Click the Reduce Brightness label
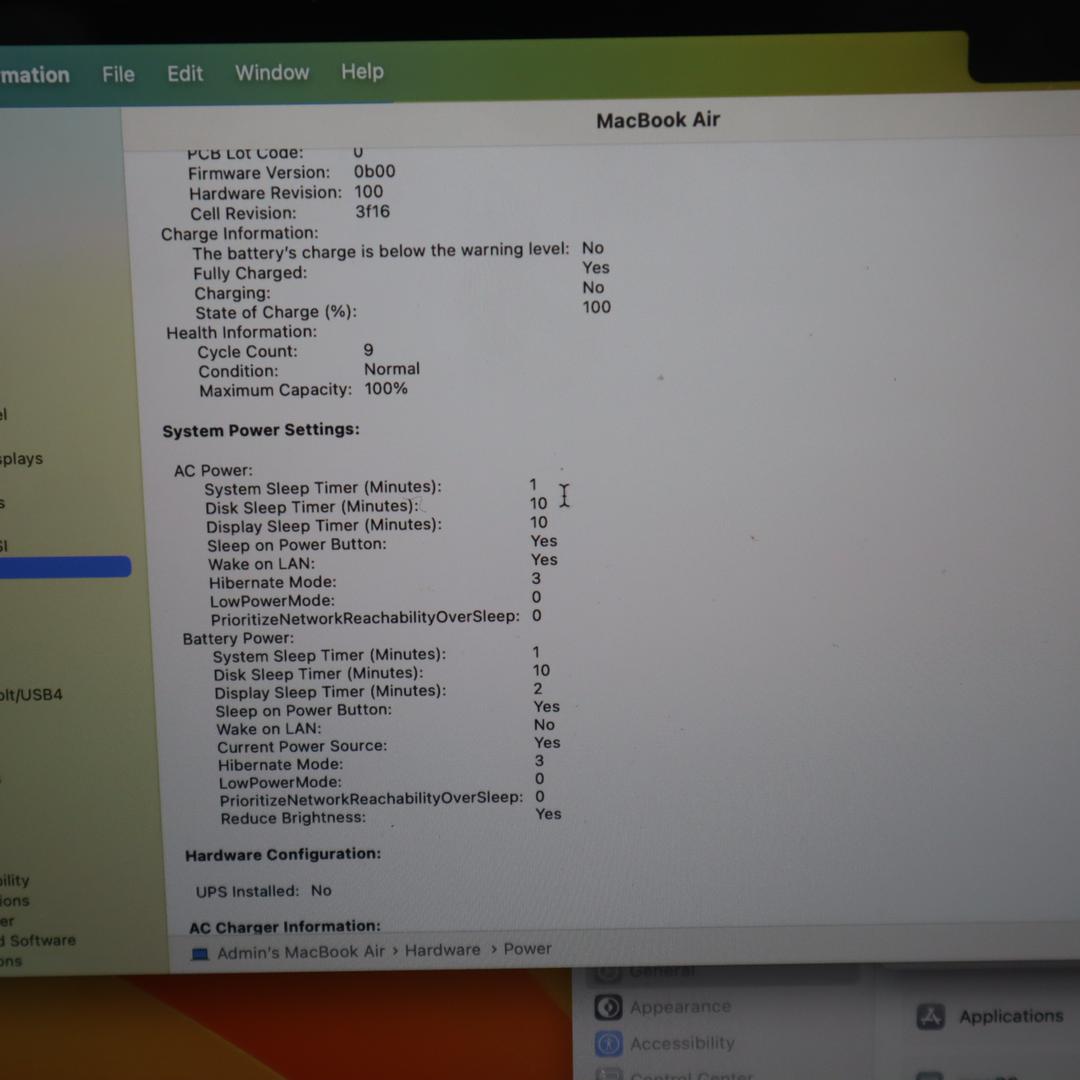This screenshot has width=1080, height=1080. pyautogui.click(x=293, y=818)
